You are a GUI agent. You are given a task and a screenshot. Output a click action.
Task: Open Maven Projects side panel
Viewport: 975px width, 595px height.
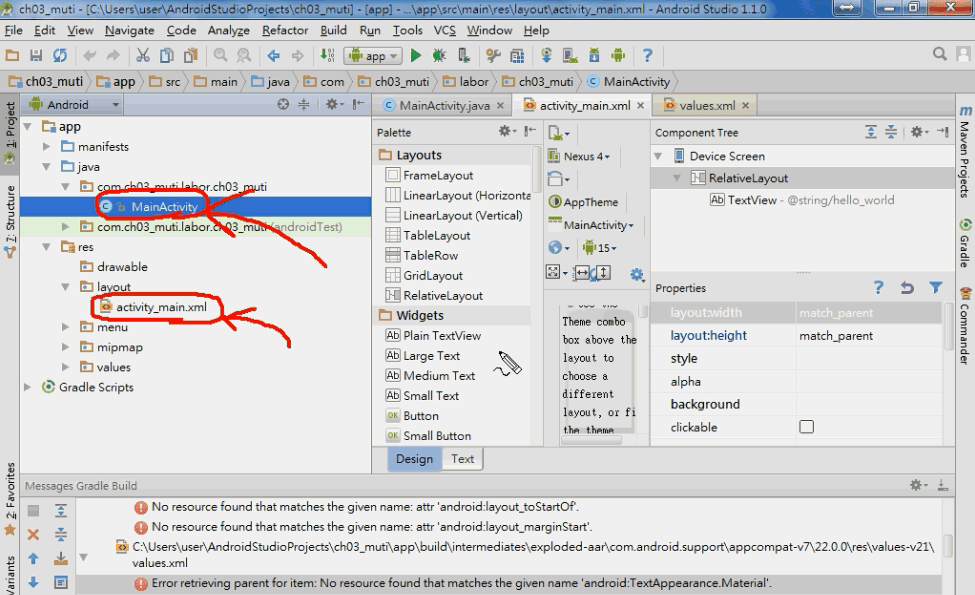click(x=964, y=151)
